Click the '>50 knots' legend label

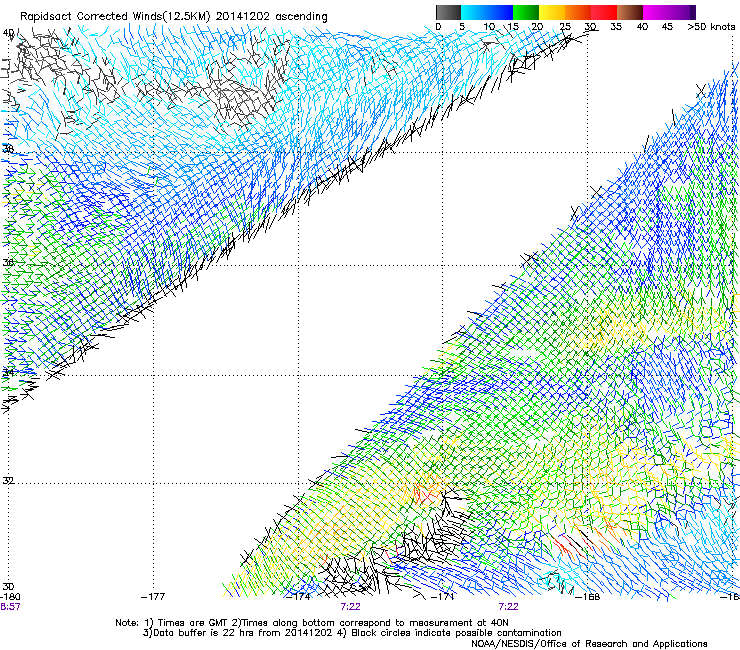pyautogui.click(x=711, y=27)
